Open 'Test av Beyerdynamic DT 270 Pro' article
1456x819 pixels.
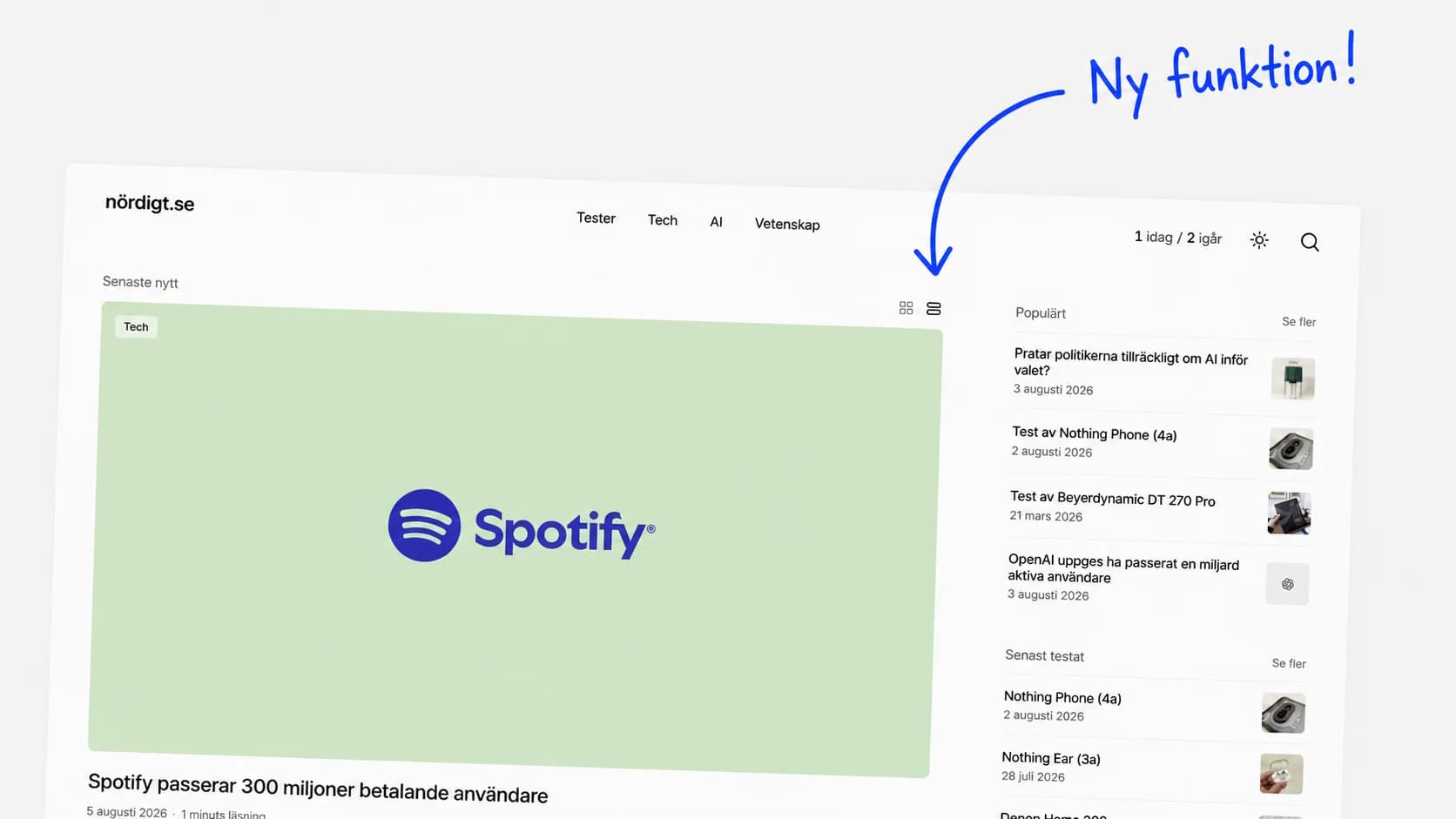tap(1113, 499)
